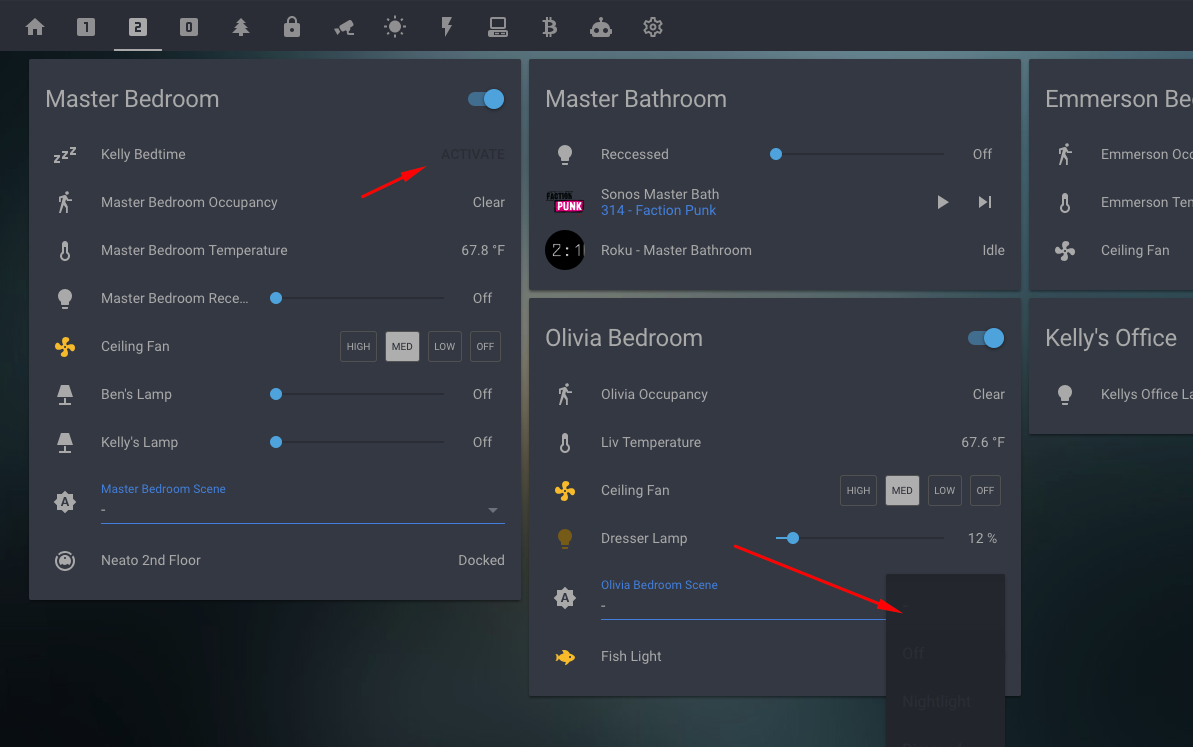This screenshot has height=747, width=1193.
Task: Adjust the Dresser Lamp brightness slider
Action: 791,538
